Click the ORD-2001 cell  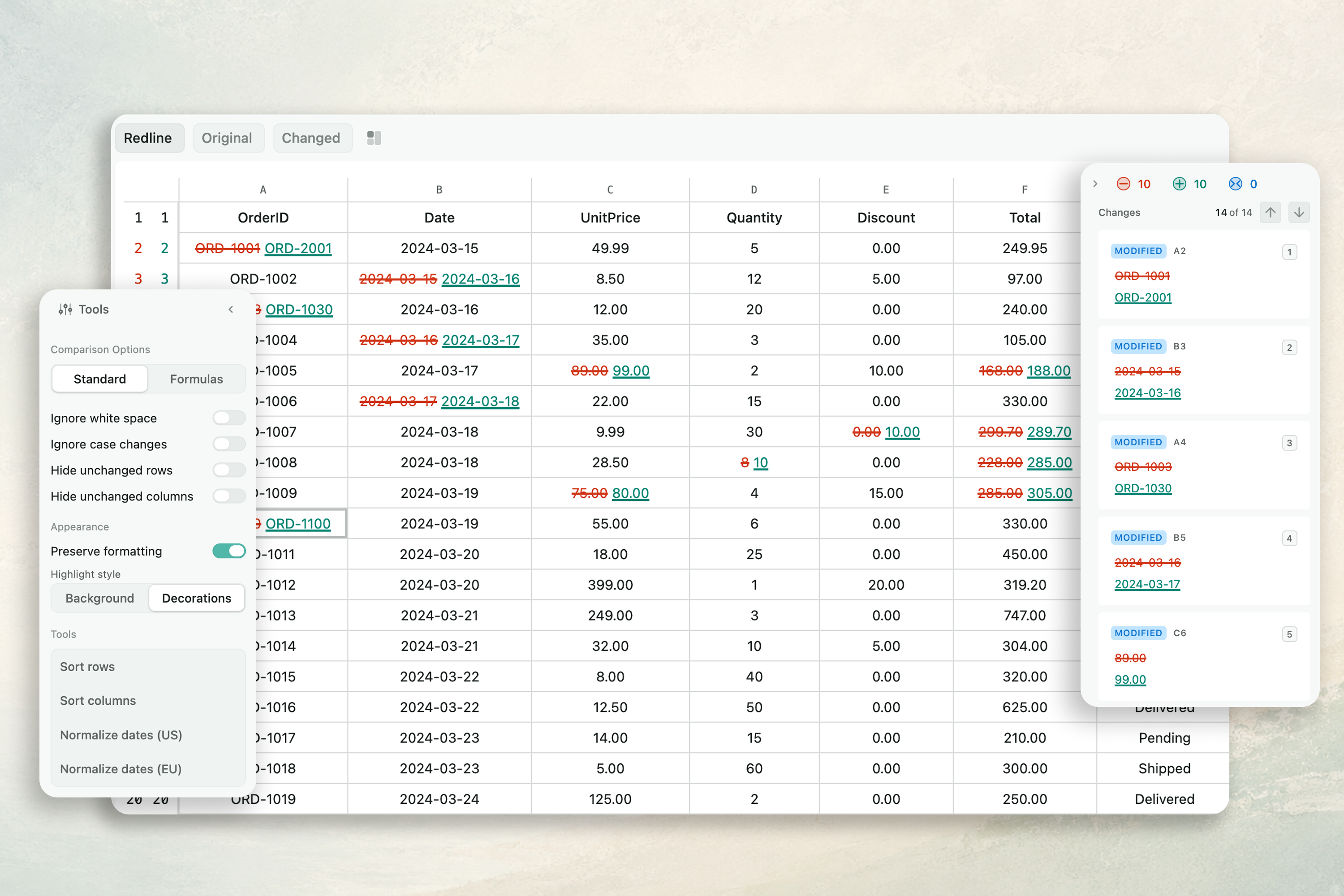click(263, 249)
